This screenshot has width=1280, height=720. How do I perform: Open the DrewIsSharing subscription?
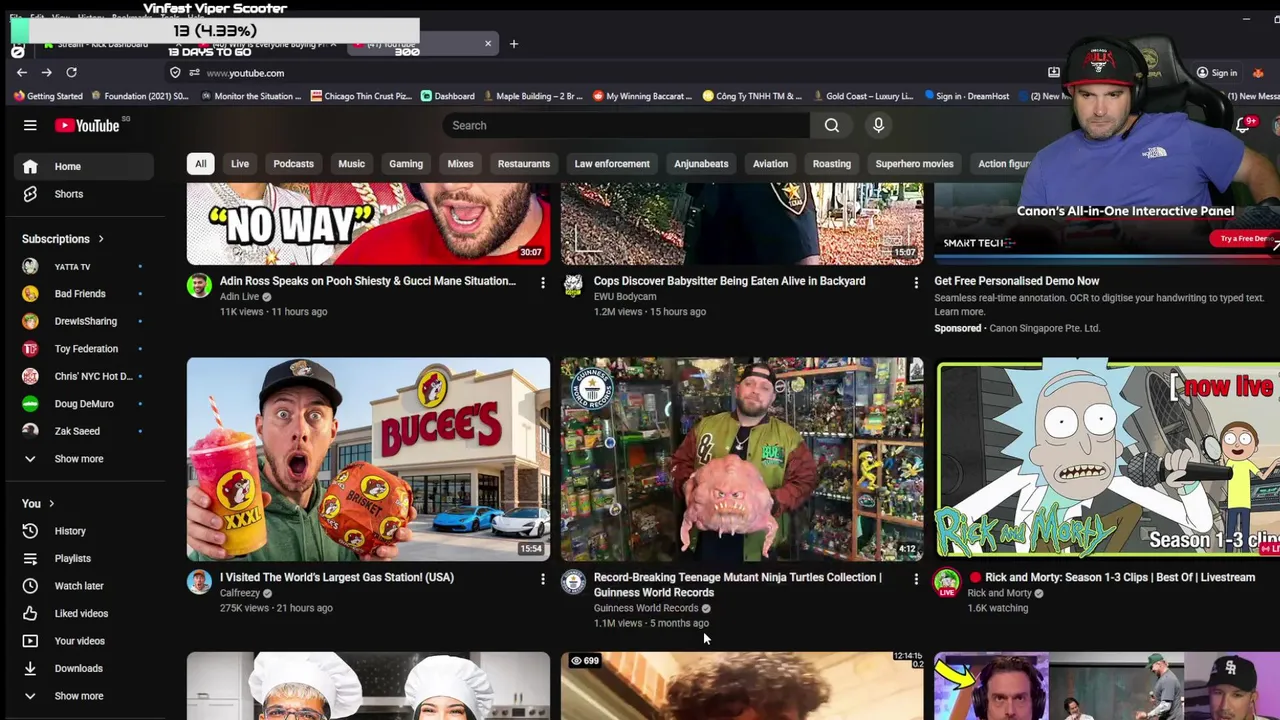click(x=84, y=321)
